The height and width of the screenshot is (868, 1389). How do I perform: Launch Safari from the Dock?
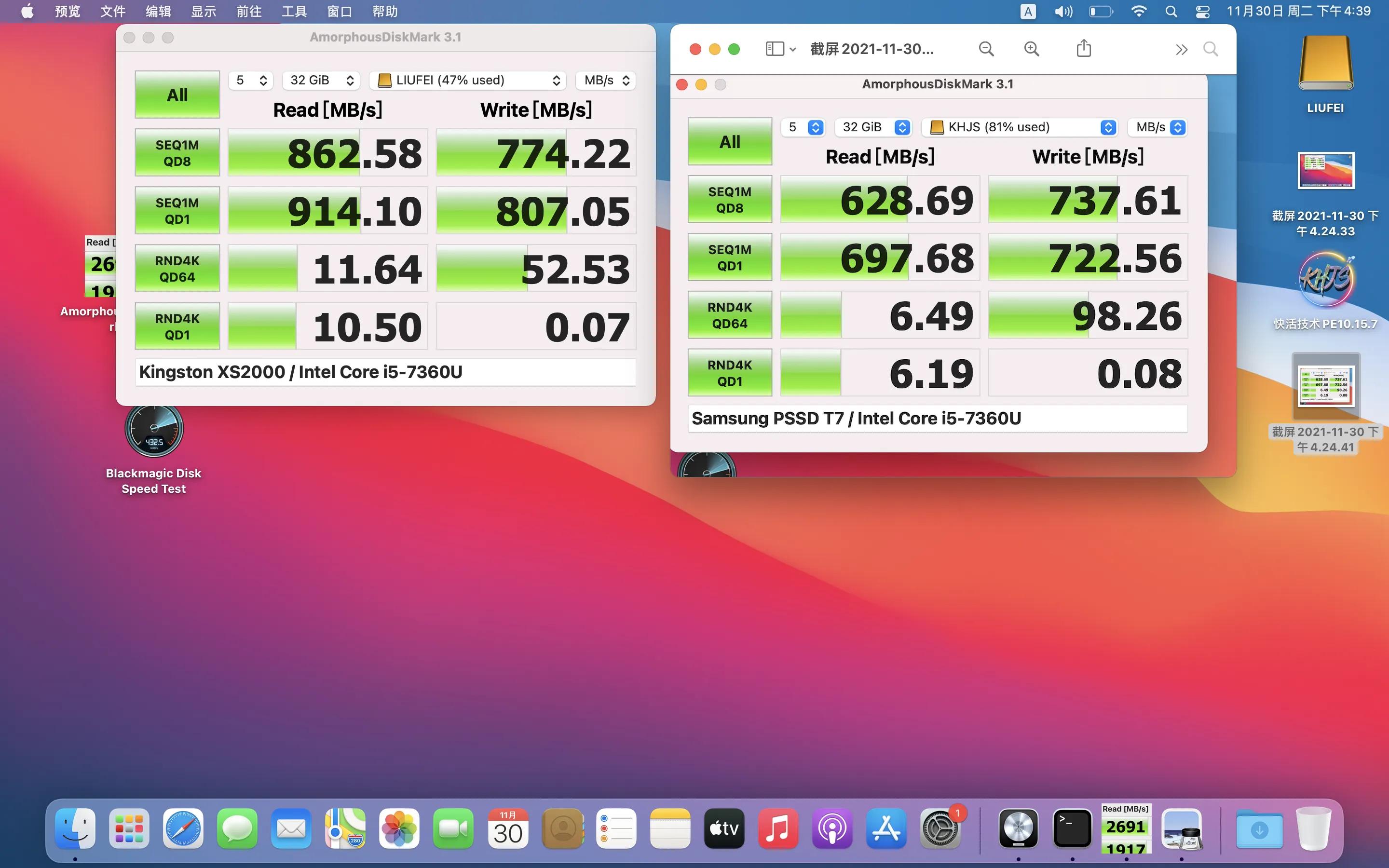tap(183, 828)
